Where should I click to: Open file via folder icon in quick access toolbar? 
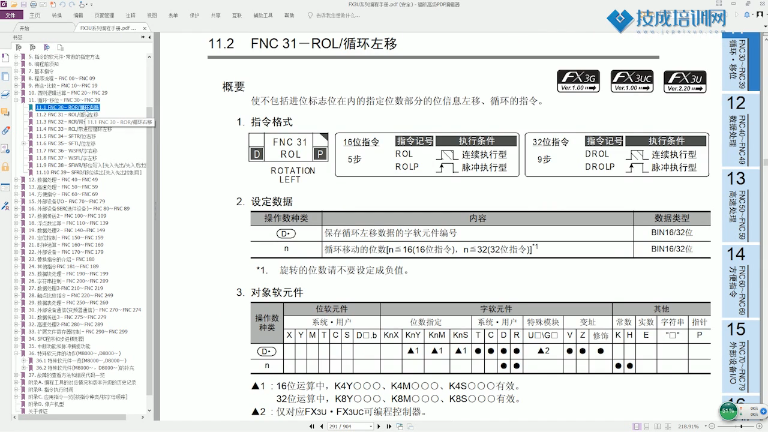click(14, 4)
